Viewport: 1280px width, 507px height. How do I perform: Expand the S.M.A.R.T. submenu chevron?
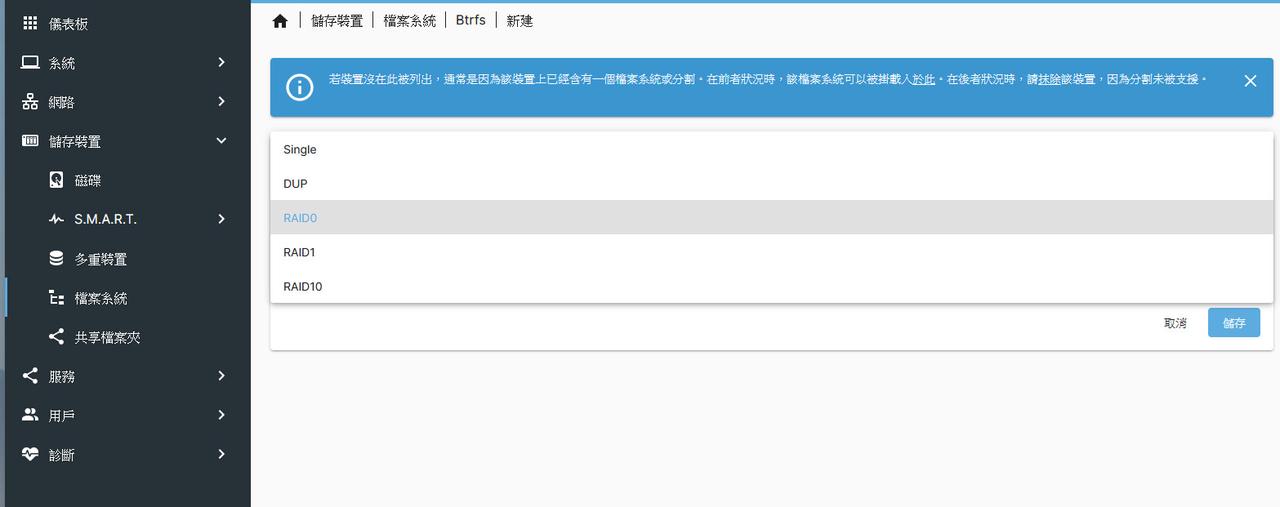click(x=221, y=219)
